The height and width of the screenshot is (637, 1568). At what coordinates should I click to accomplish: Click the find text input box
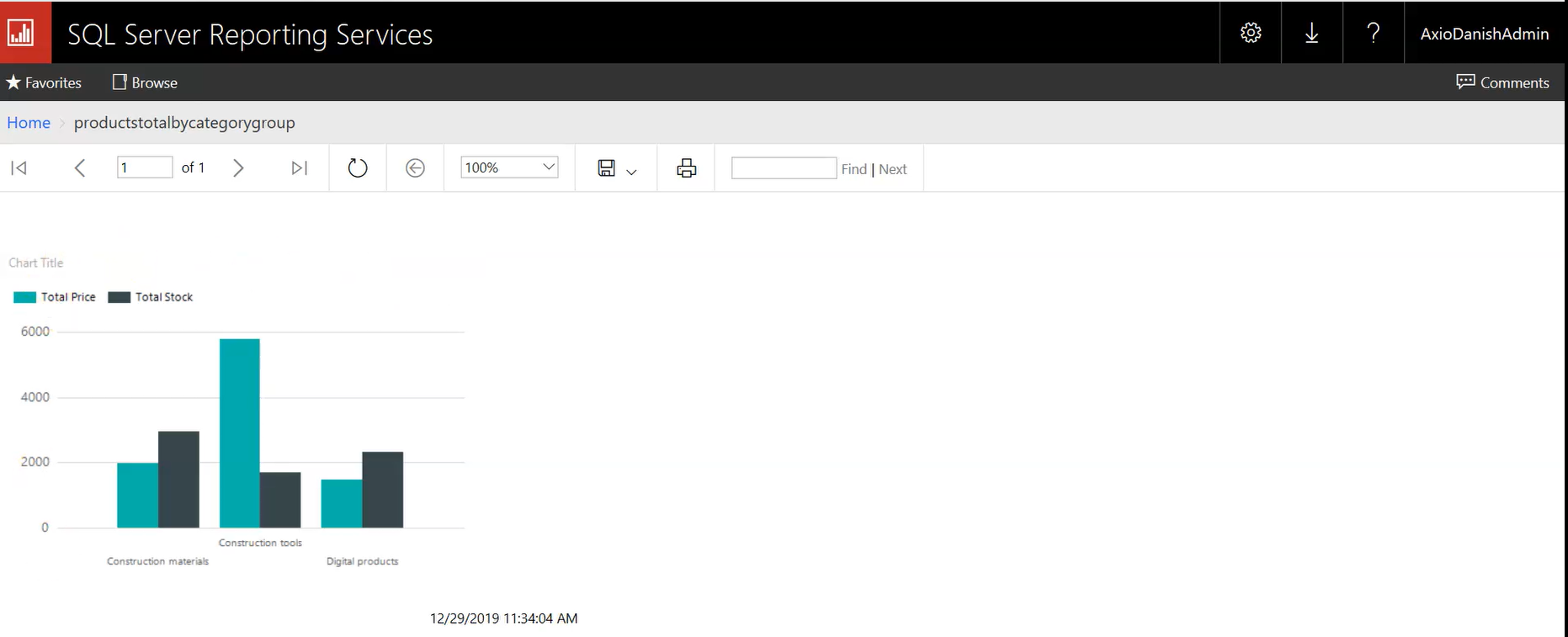click(x=784, y=168)
